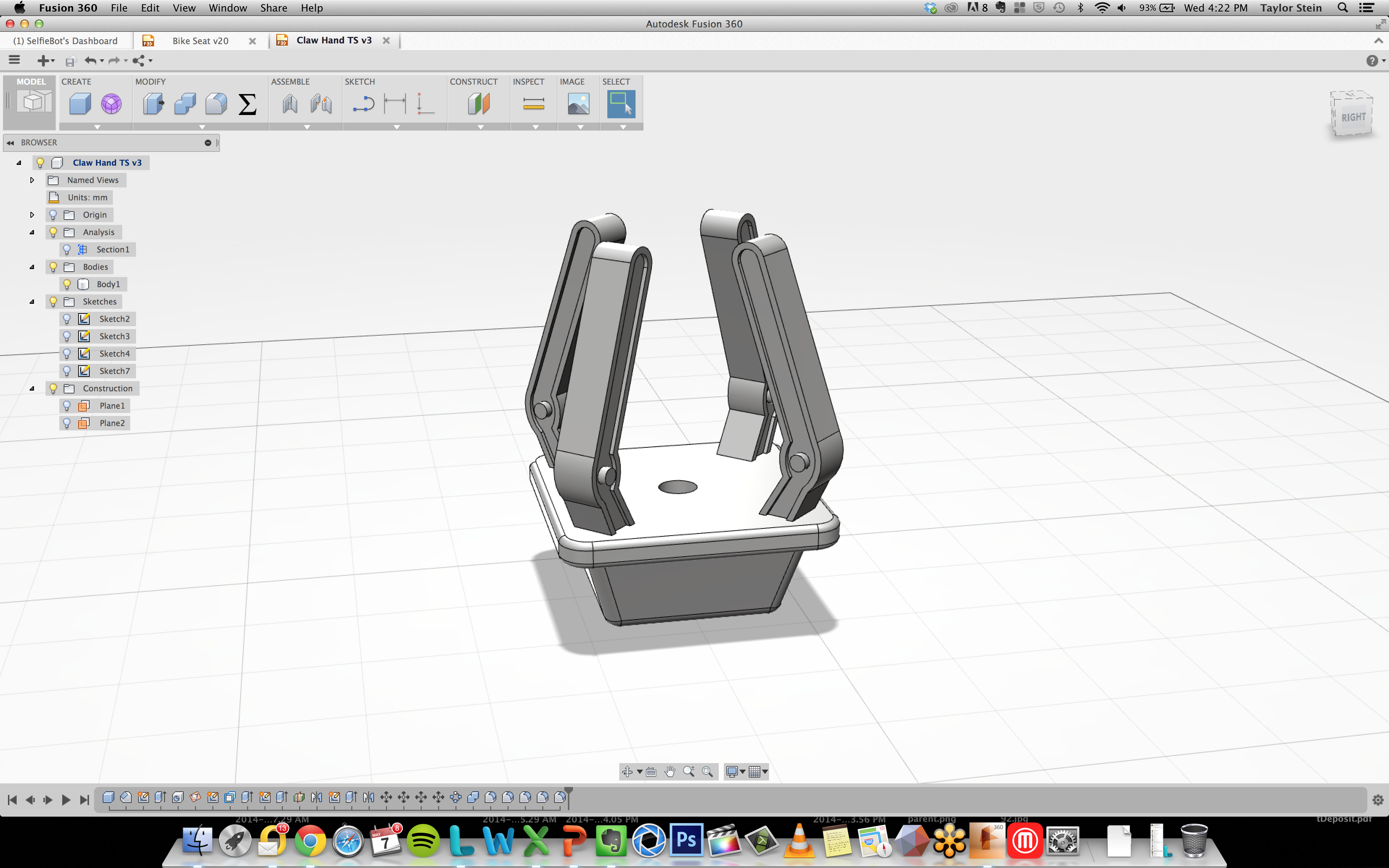Choose the Combine bodies tool icon
Viewport: 1389px width, 868px height.
(x=185, y=104)
